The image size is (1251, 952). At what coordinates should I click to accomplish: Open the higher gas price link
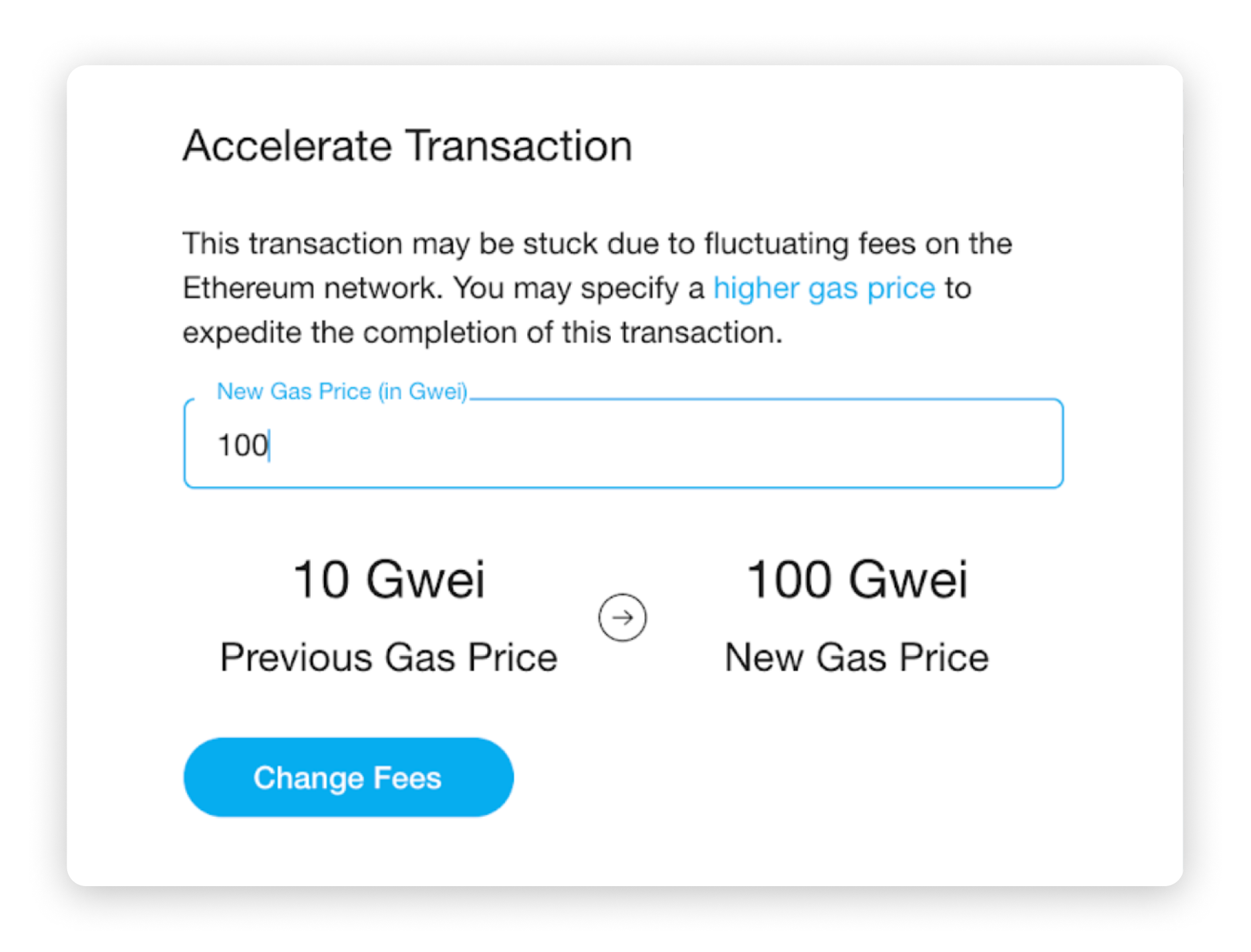(824, 288)
